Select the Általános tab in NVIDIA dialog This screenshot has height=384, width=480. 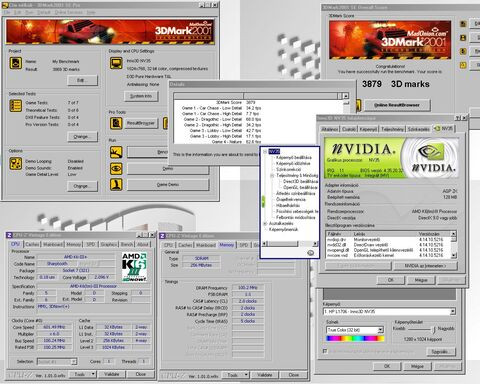point(329,129)
